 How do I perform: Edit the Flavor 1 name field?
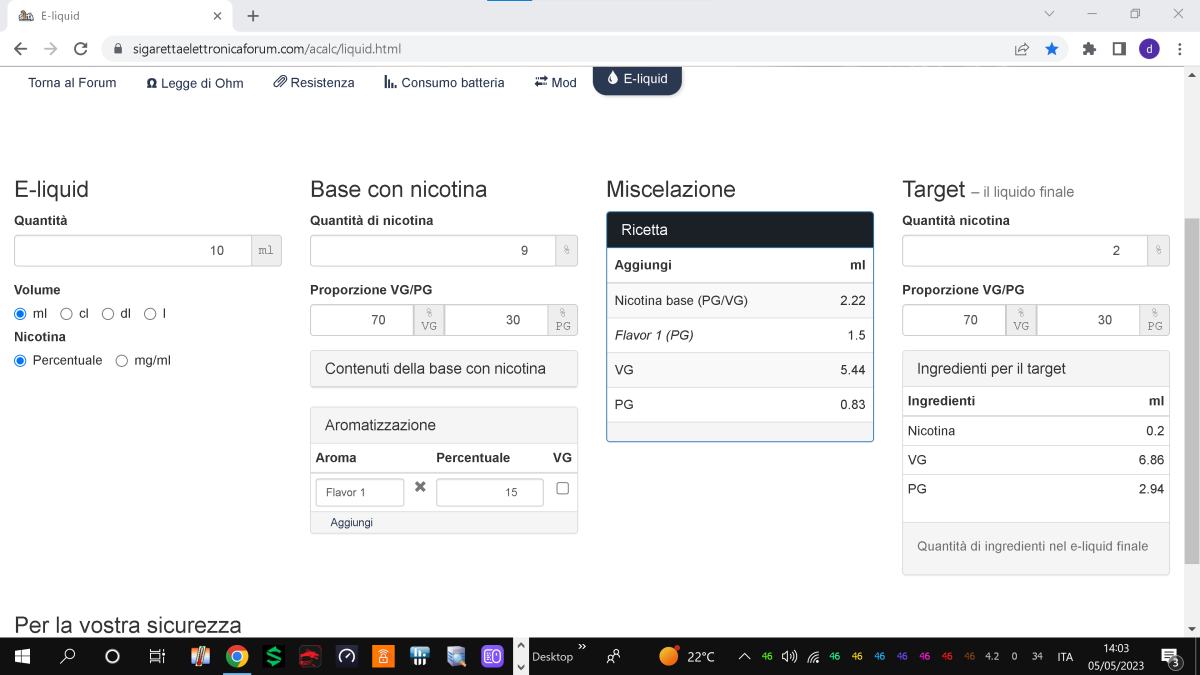[x=360, y=492]
